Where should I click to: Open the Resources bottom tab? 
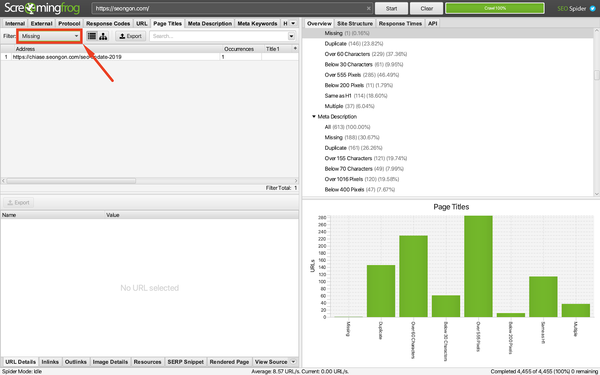pyautogui.click(x=147, y=362)
